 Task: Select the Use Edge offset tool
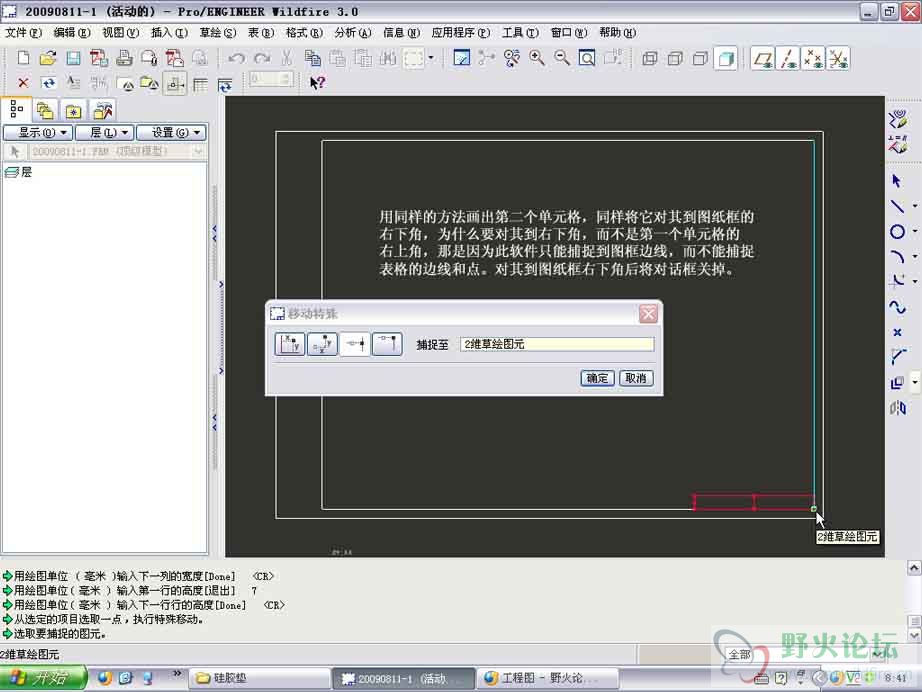[x=897, y=382]
